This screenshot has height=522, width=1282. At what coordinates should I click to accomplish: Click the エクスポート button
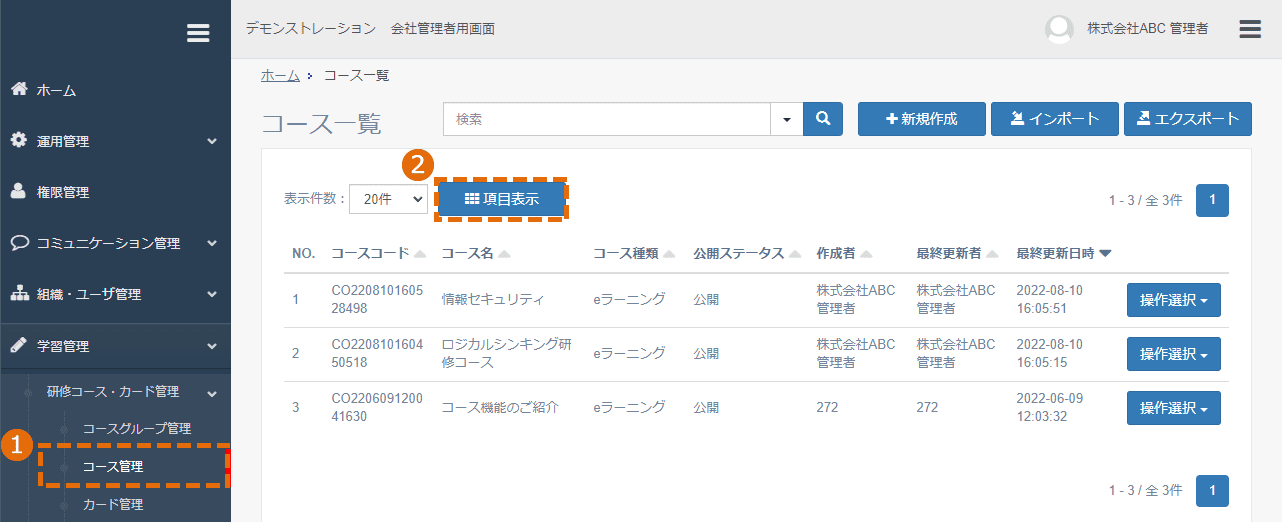coord(1188,119)
